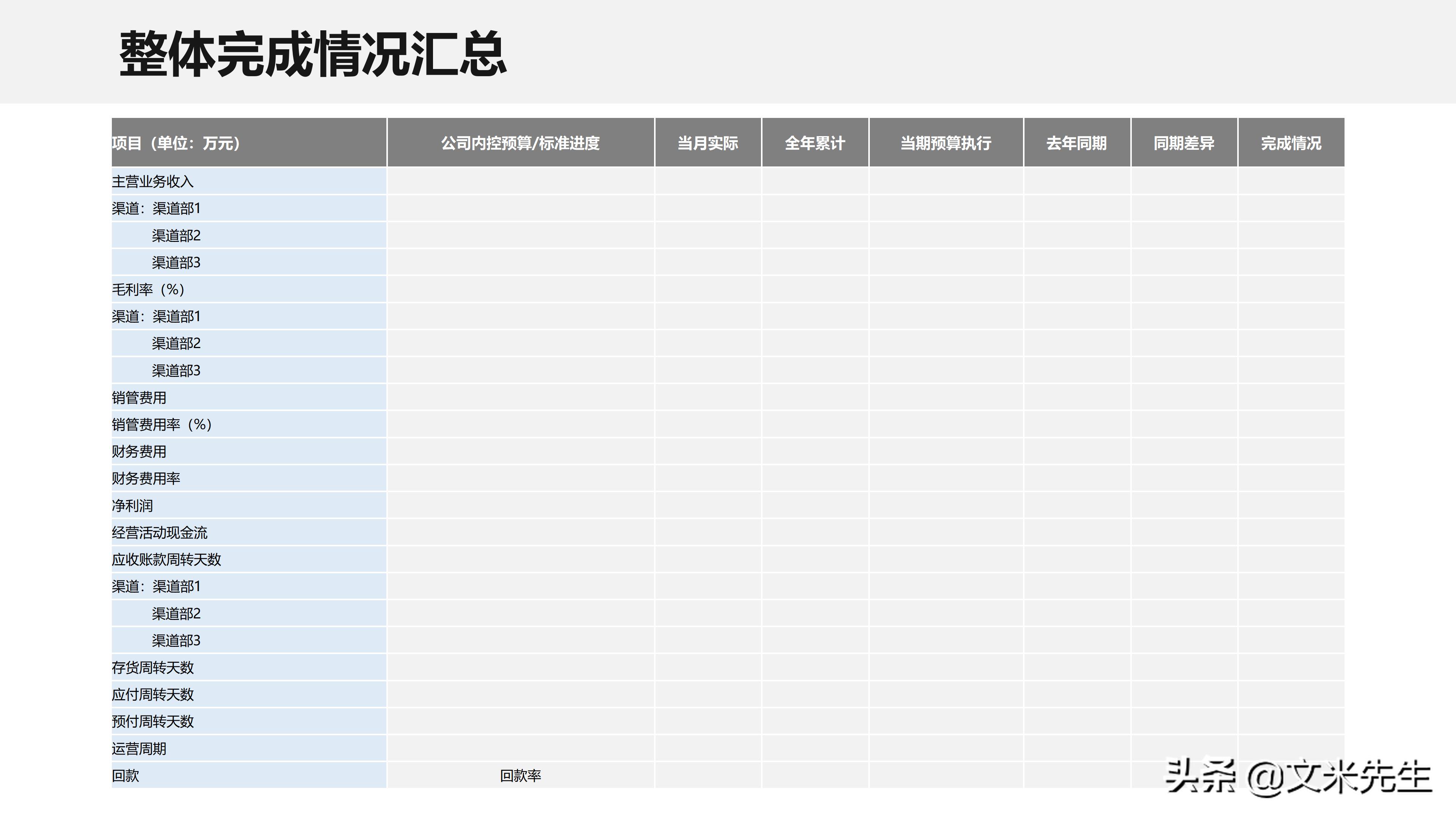The height and width of the screenshot is (819, 1456).
Task: Click the 全年累计 column header
Action: click(815, 143)
